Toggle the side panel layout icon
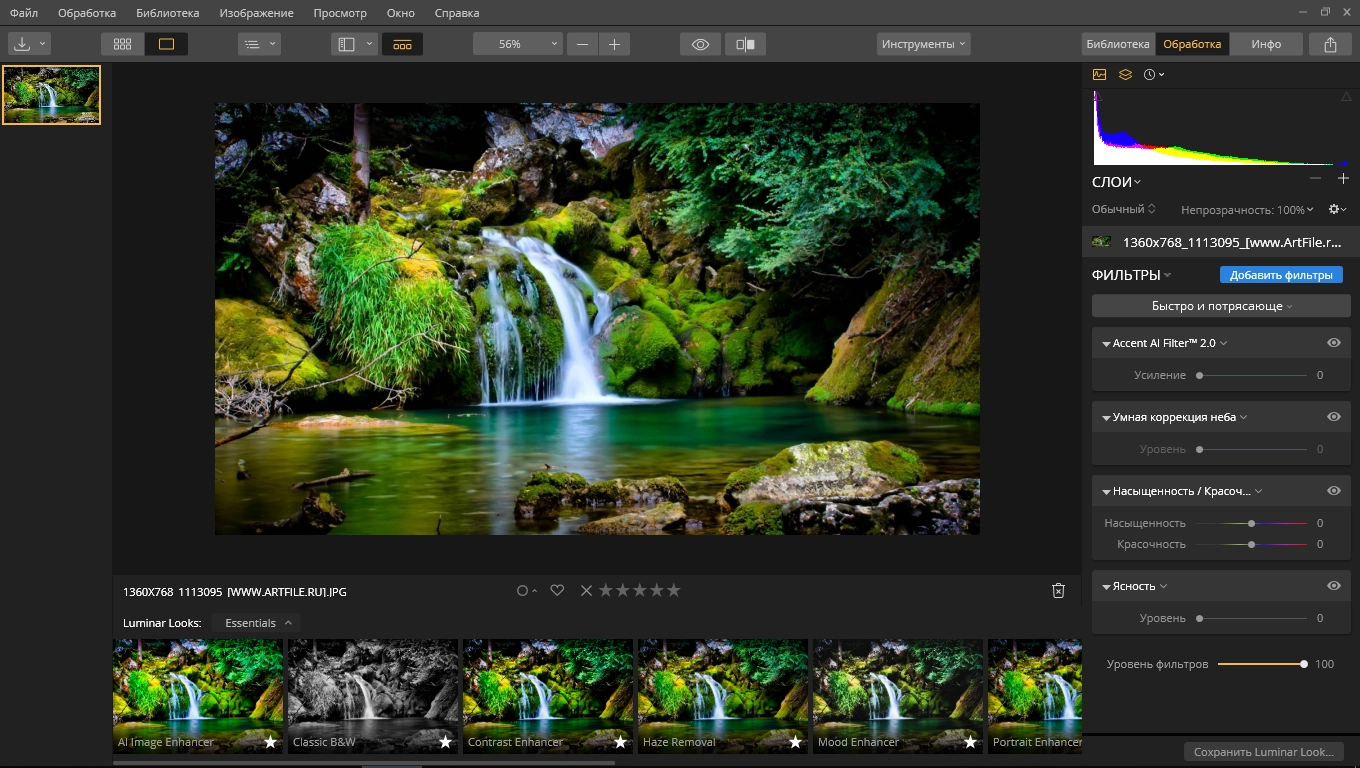1360x768 pixels. 347,44
